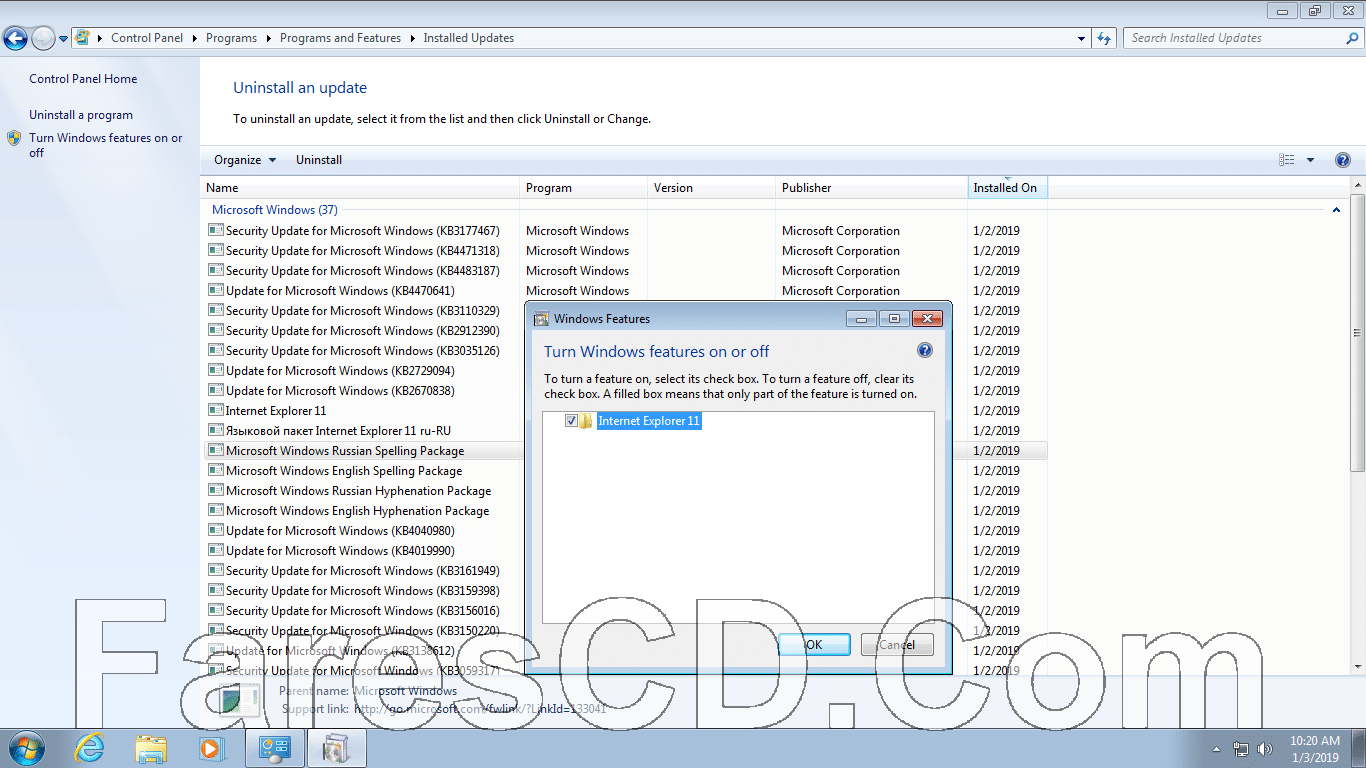Sort list by Name column header

[361, 188]
